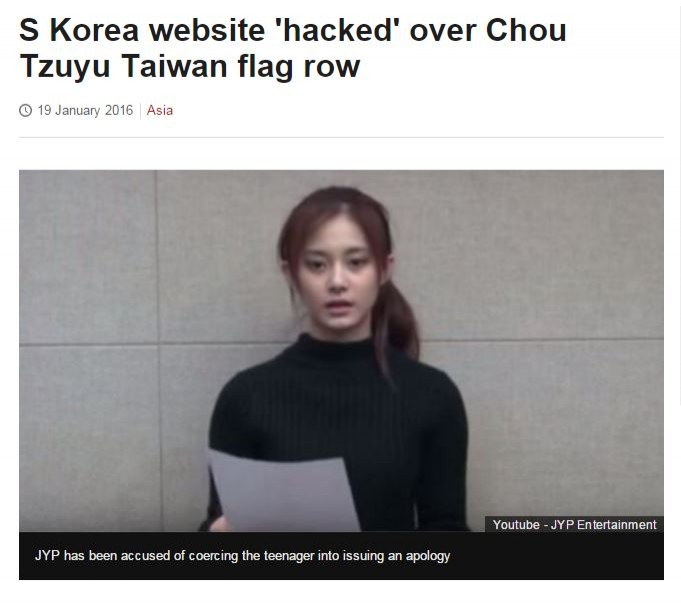Click '2016' in the publication date
This screenshot has height=605, width=681.
click(x=119, y=110)
